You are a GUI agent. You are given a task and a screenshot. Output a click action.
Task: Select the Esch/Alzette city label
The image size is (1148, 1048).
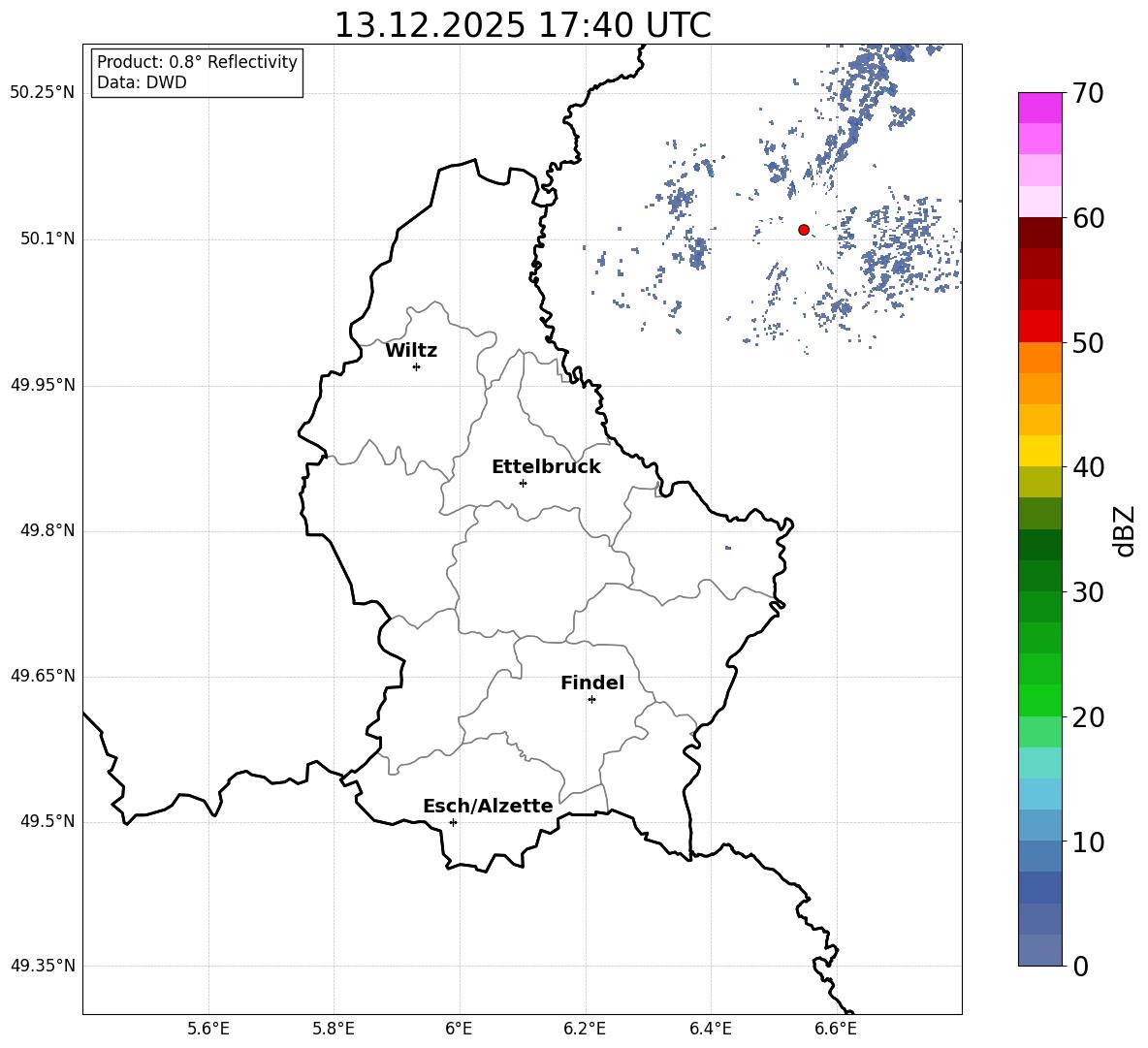pyautogui.click(x=489, y=806)
